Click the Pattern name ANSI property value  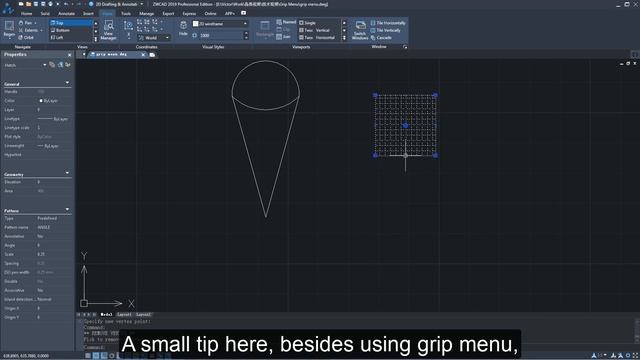(44, 227)
